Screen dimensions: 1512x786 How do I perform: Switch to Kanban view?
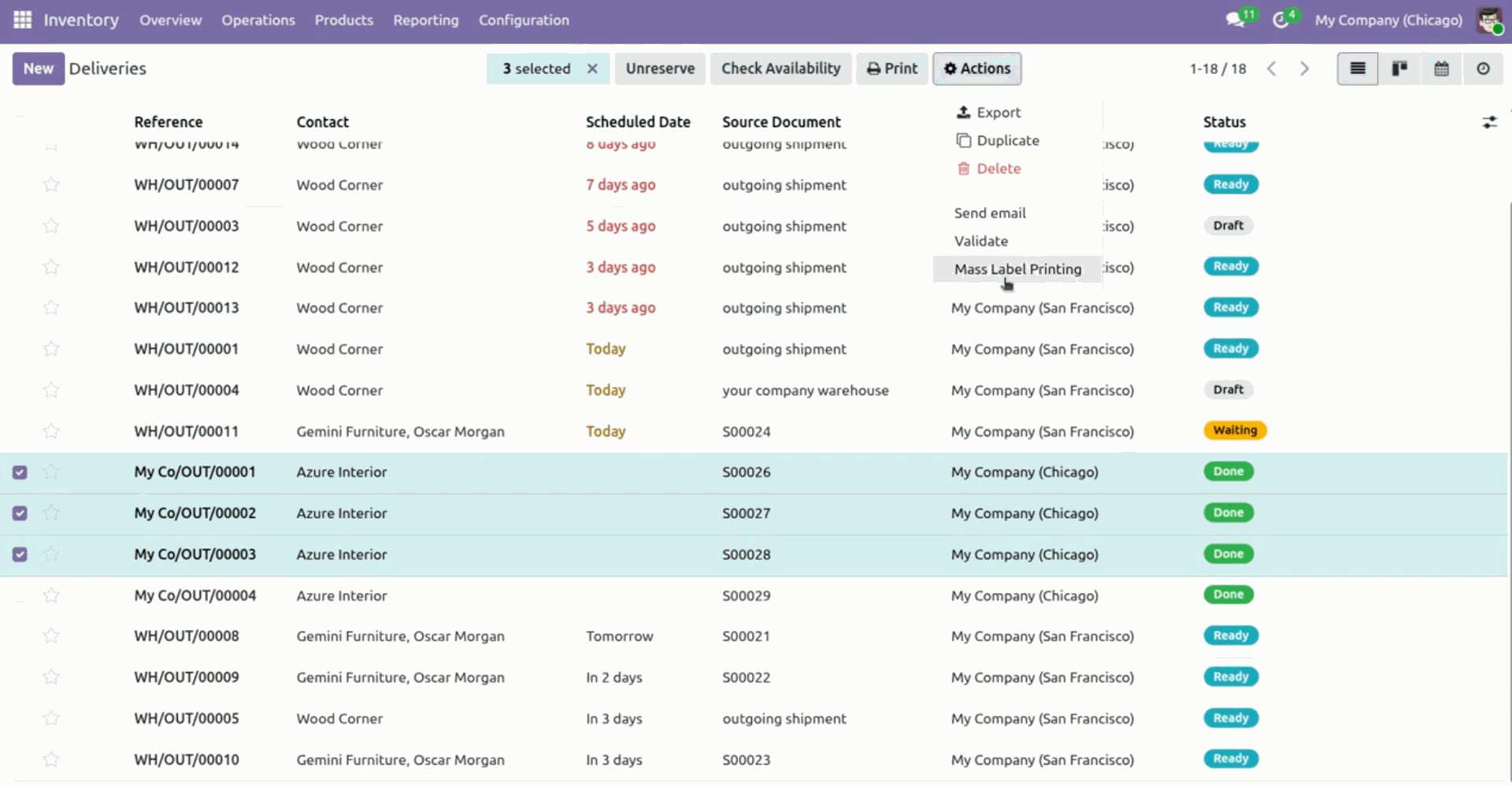[x=1399, y=69]
